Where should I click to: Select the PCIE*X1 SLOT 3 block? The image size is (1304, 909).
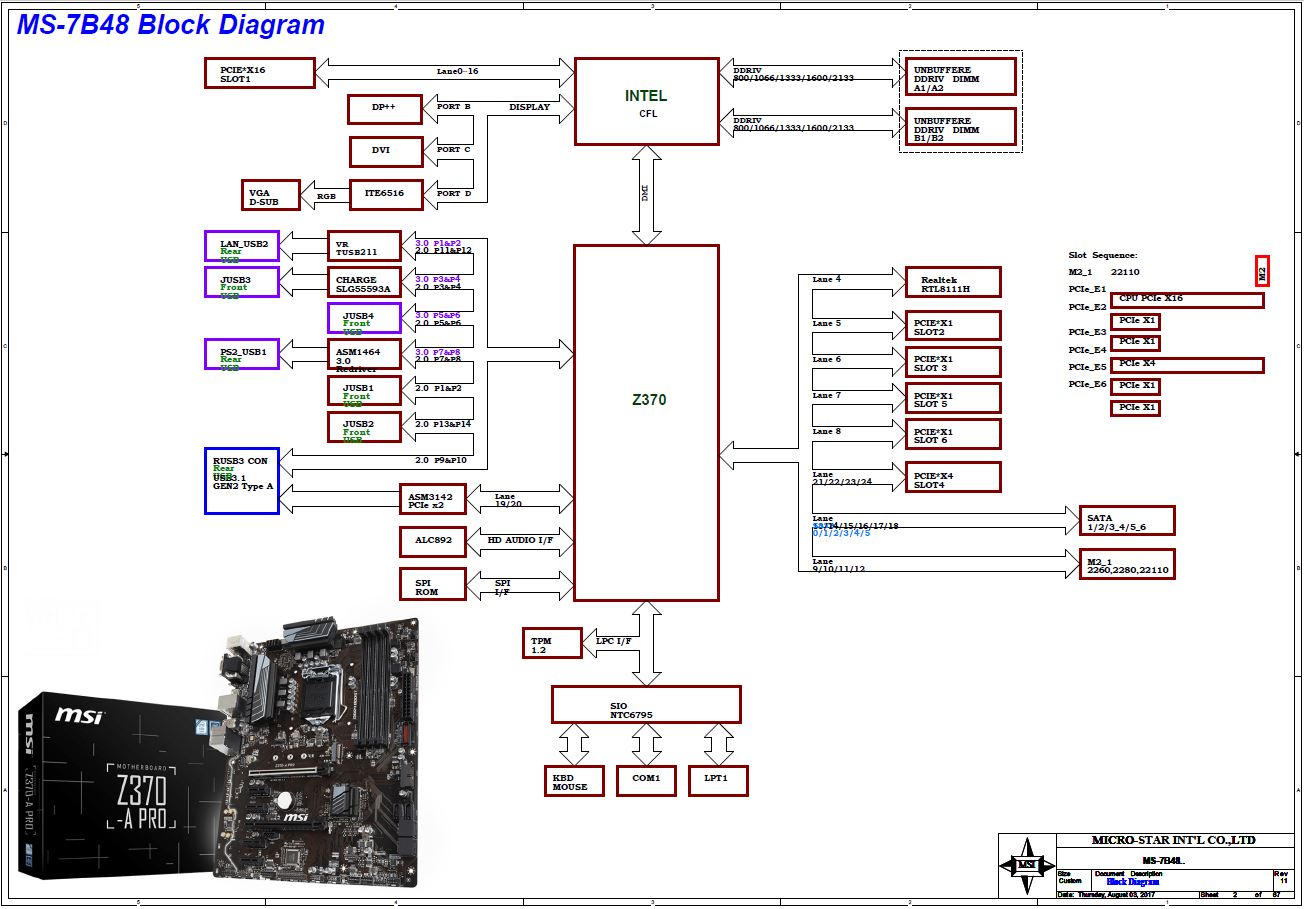pyautogui.click(x=953, y=362)
